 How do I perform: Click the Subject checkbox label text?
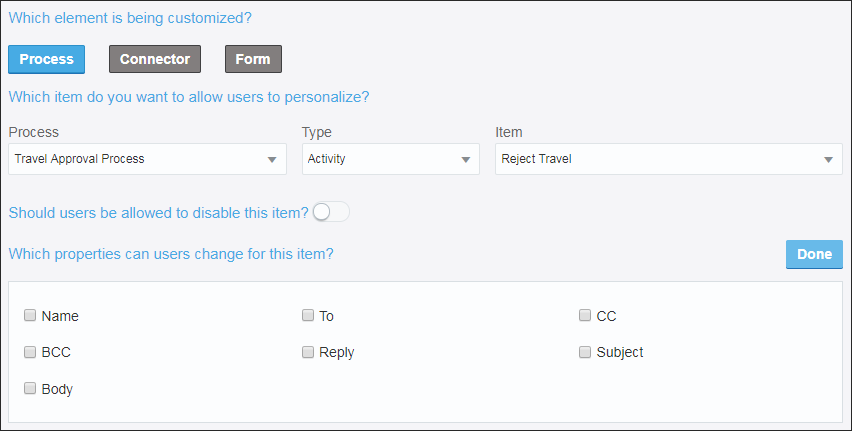pos(620,352)
